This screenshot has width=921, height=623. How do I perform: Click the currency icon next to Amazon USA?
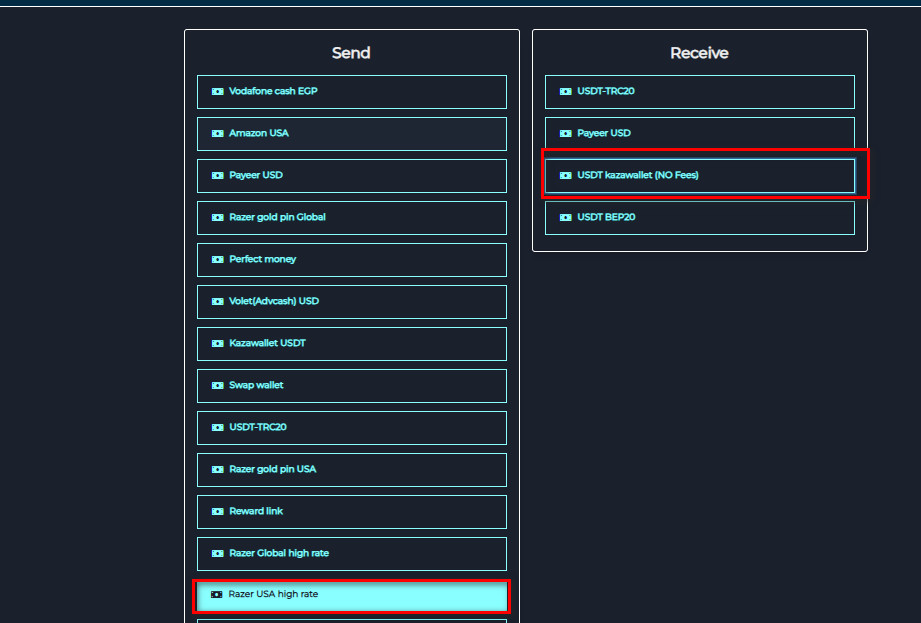(x=217, y=133)
